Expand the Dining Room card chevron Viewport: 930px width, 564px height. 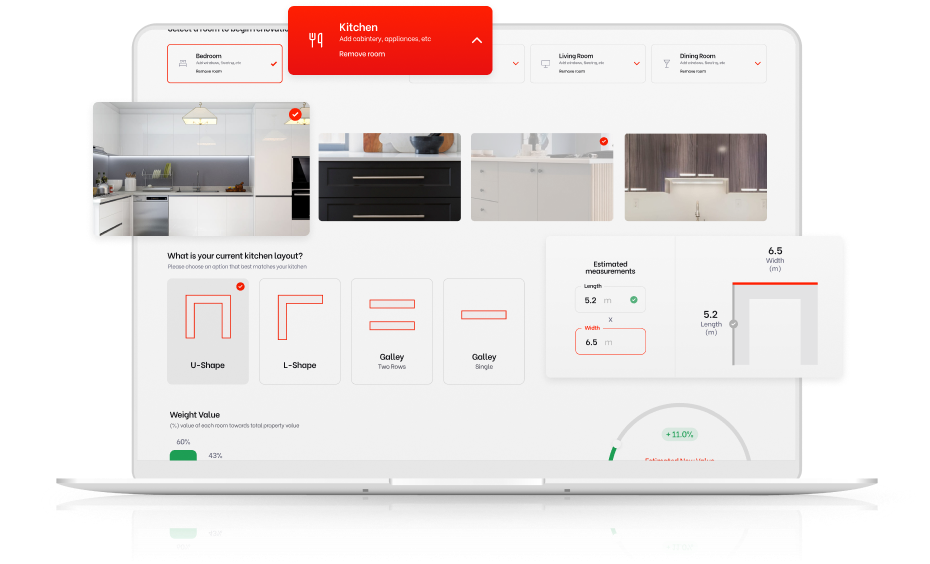click(758, 63)
